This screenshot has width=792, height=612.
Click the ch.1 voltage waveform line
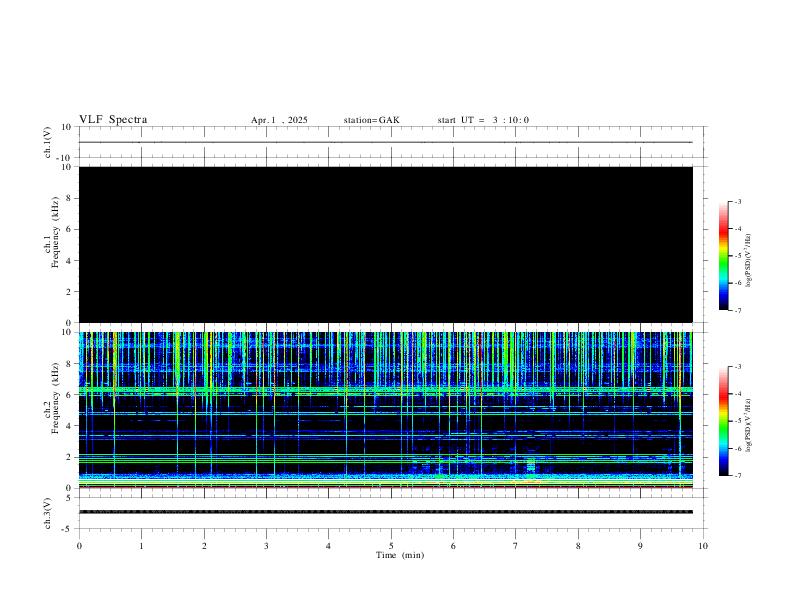(x=386, y=142)
